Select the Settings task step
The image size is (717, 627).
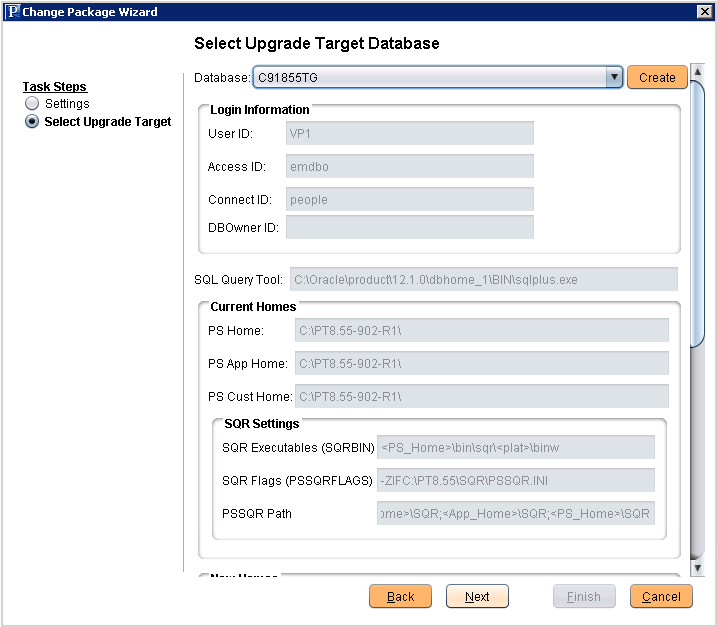(x=33, y=104)
